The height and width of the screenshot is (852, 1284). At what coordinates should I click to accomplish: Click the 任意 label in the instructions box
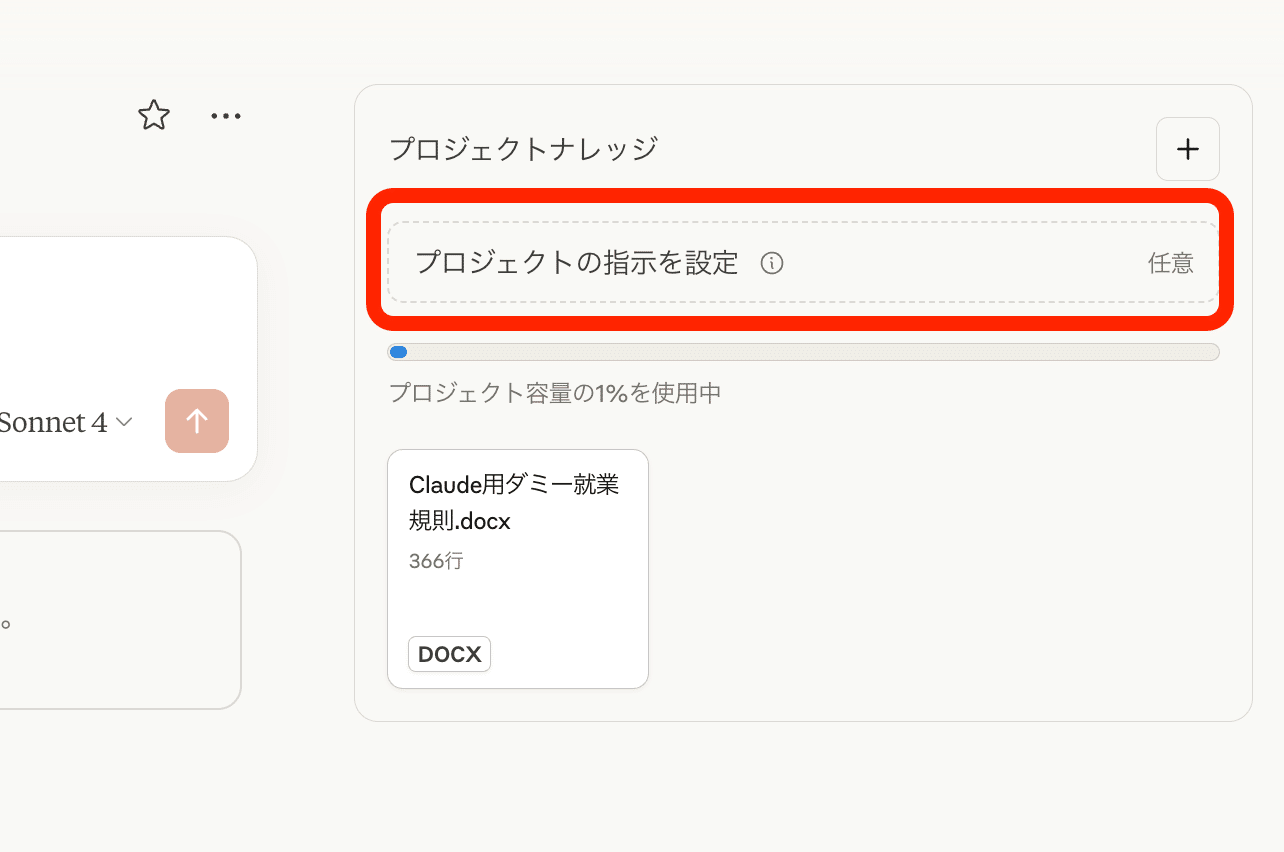tap(1170, 264)
